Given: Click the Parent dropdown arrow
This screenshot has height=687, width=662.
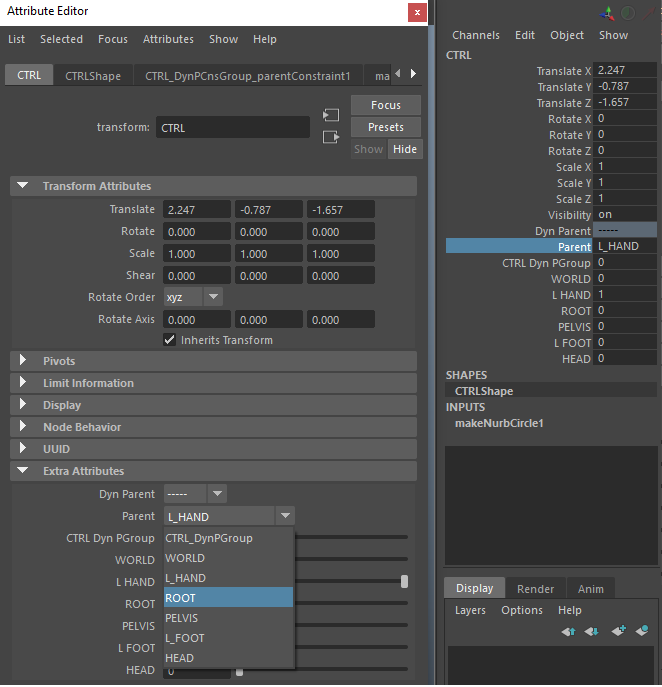Looking at the screenshot, I should 285,516.
